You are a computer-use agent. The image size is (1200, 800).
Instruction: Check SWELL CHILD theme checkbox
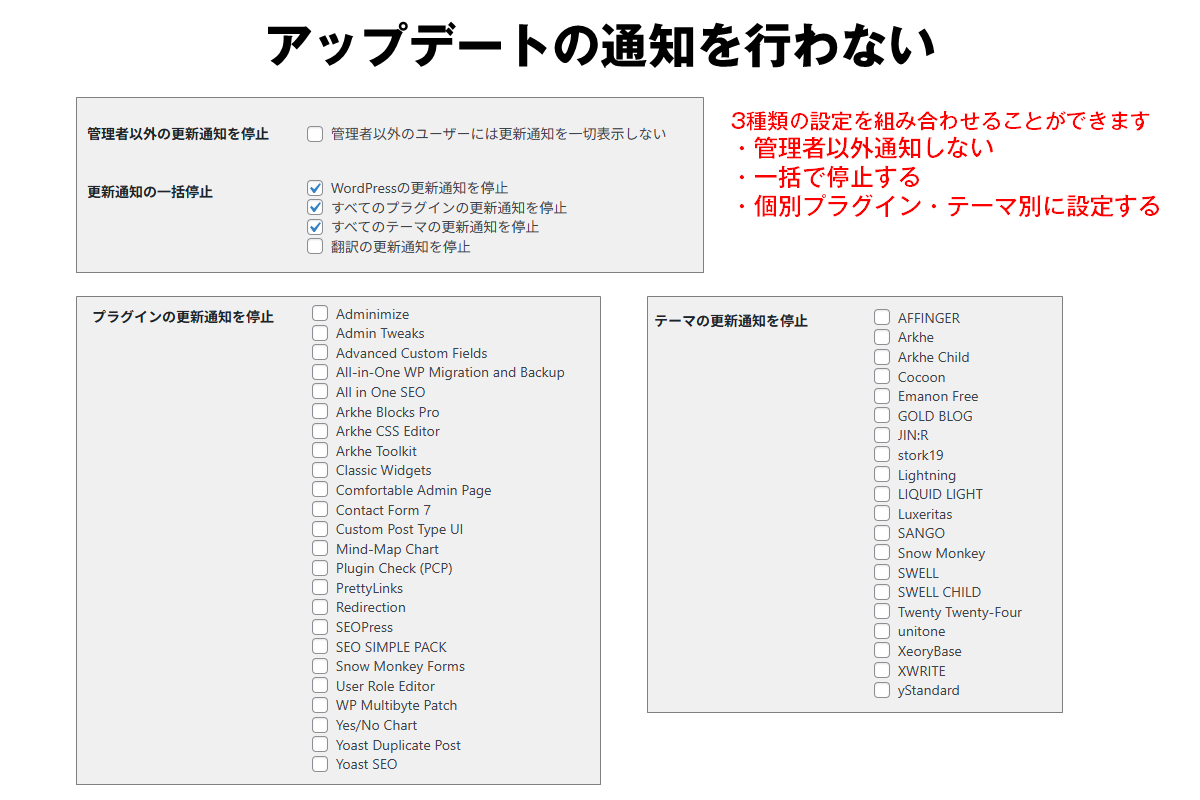coord(882,592)
